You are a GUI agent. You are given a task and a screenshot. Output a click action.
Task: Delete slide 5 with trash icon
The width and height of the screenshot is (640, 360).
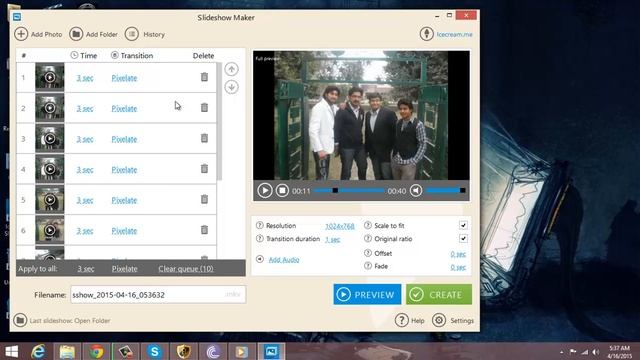(x=204, y=199)
